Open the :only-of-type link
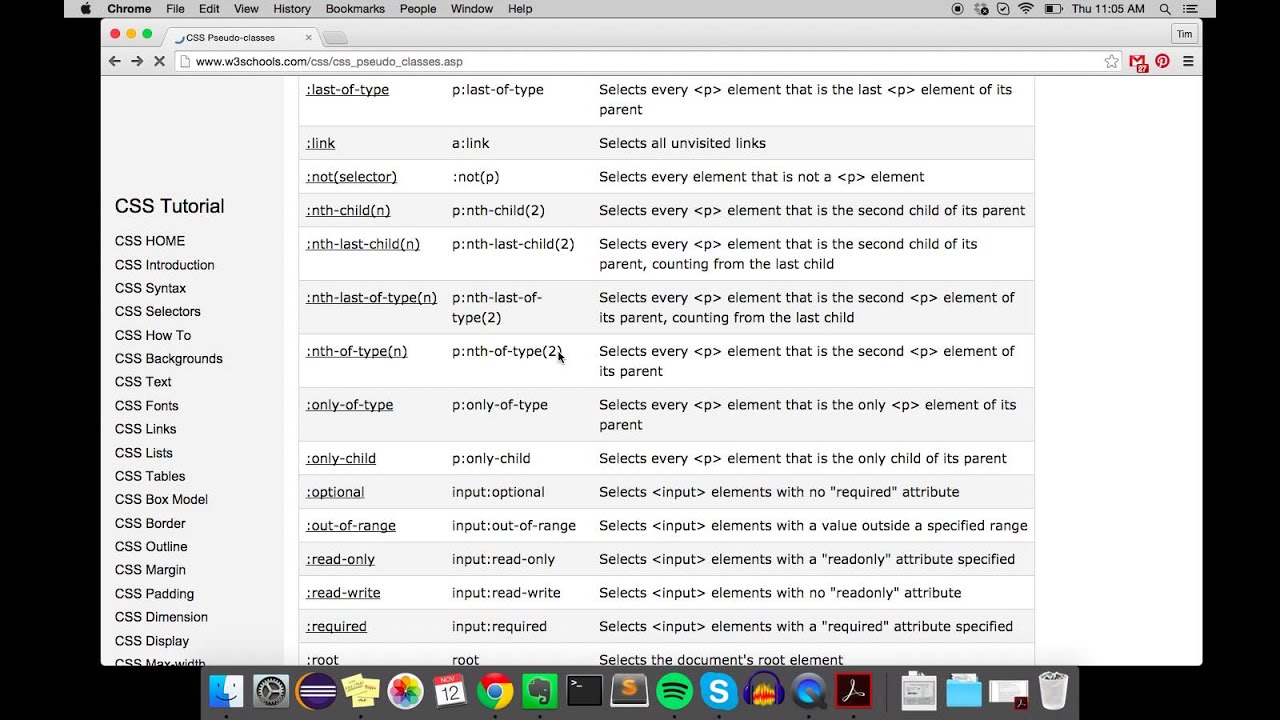This screenshot has width=1280, height=720. (350, 405)
